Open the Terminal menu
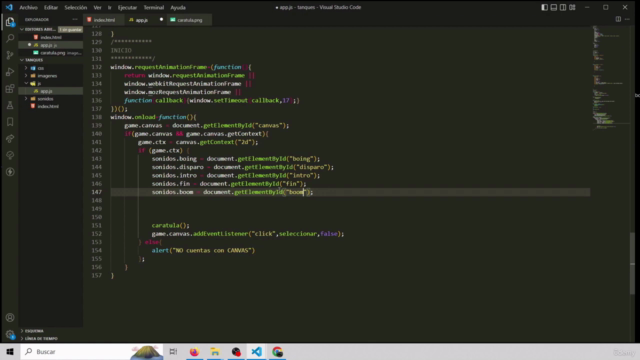This screenshot has height=360, width=640. coord(153,7)
